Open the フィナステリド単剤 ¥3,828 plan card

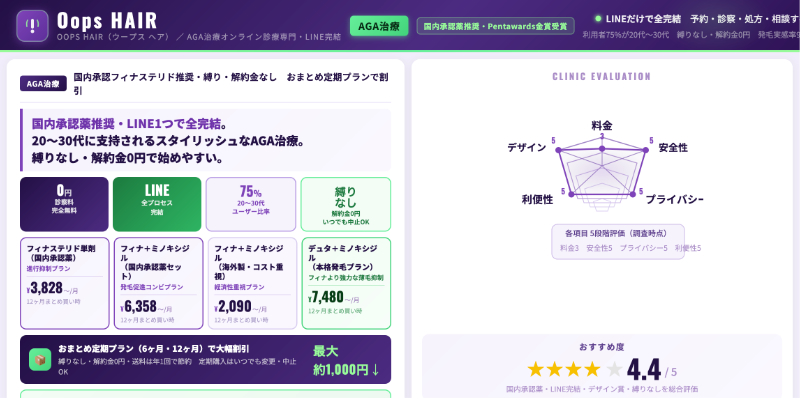[x=65, y=283]
